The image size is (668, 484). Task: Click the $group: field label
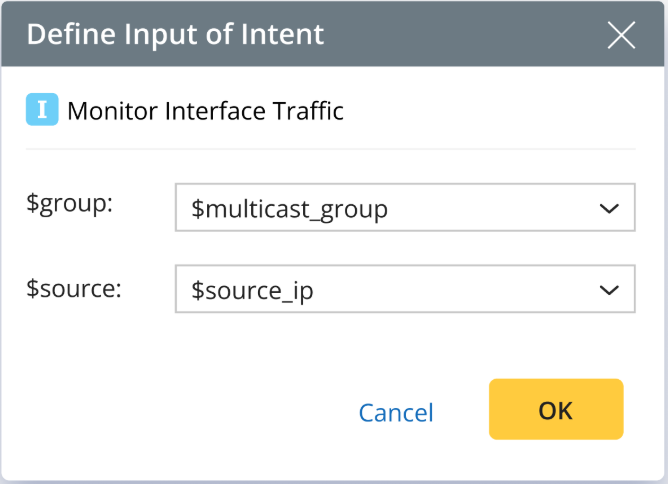pyautogui.click(x=70, y=203)
